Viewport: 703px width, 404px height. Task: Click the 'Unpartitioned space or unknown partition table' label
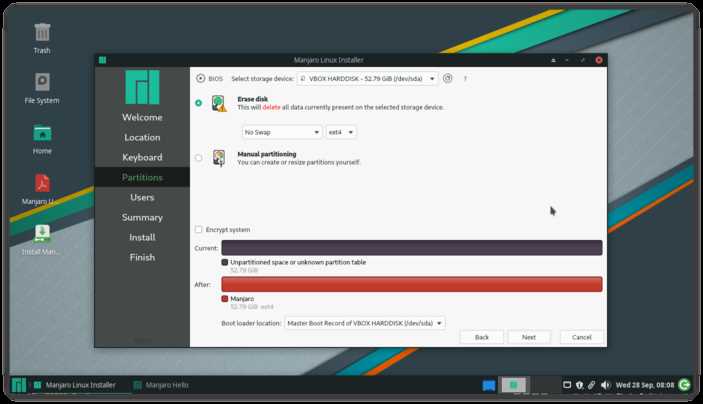pos(298,262)
